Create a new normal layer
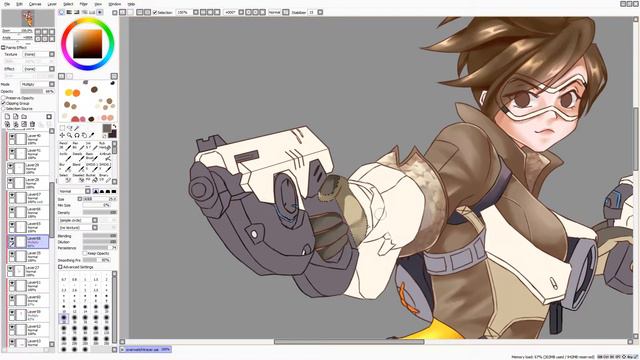 (x=7, y=117)
